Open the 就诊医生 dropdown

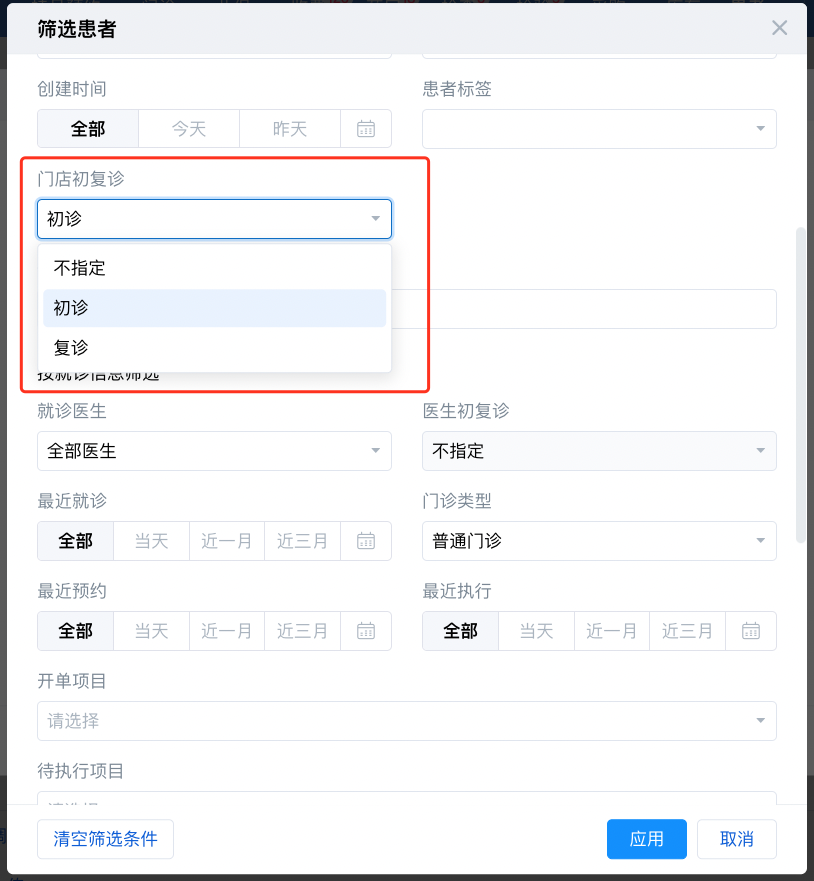[x=214, y=451]
